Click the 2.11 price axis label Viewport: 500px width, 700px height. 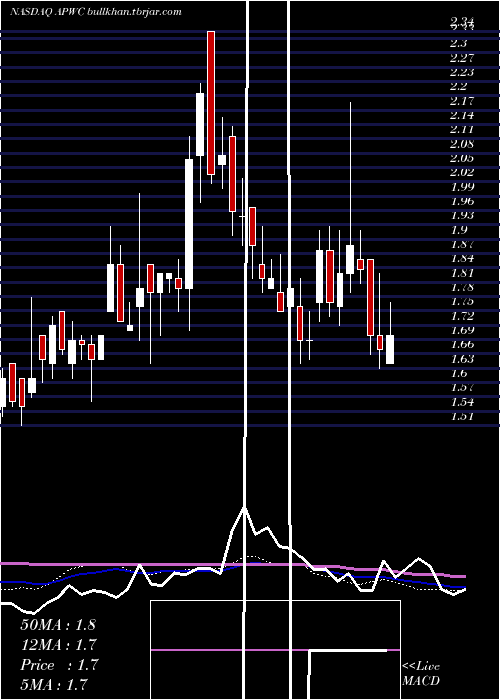tap(462, 129)
